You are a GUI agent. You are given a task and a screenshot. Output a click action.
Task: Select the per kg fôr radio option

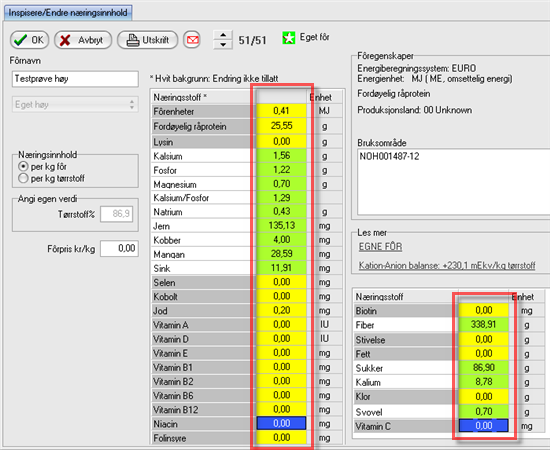(23, 166)
